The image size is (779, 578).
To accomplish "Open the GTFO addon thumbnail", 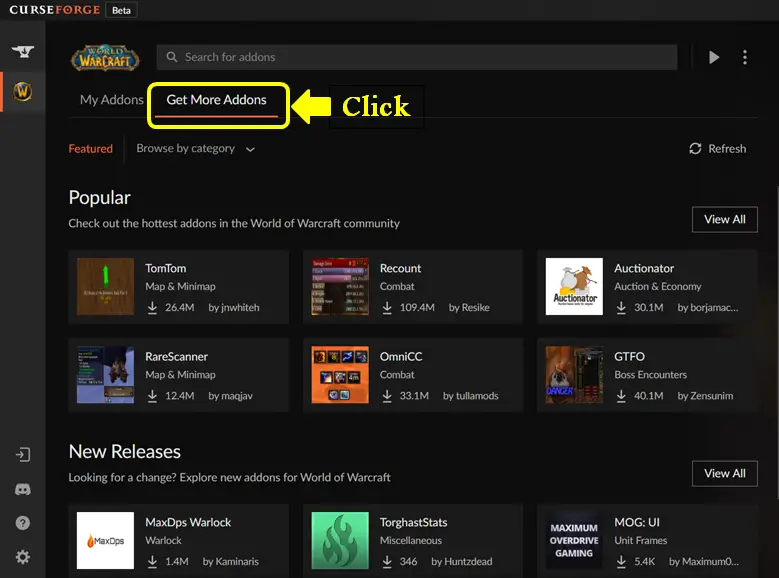I will pyautogui.click(x=574, y=375).
